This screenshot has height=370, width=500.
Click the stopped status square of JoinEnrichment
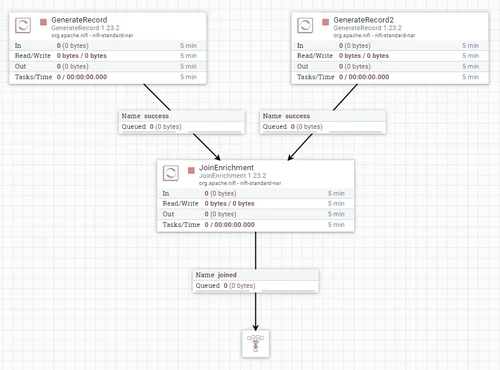tap(191, 170)
